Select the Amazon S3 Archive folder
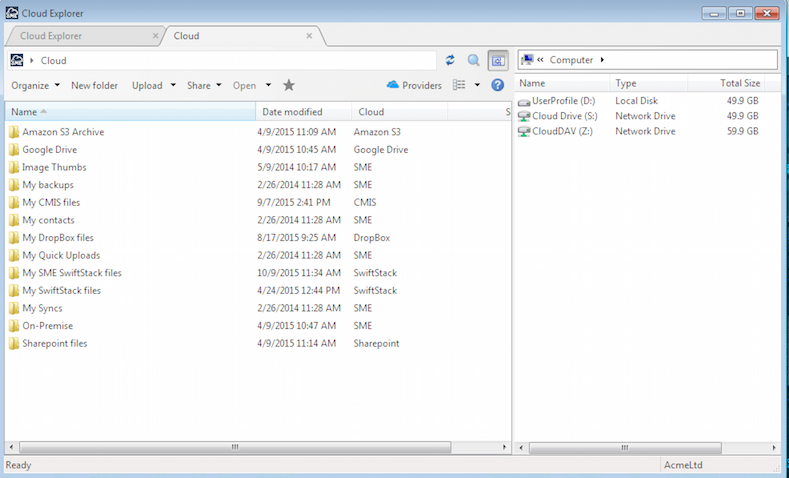 pyautogui.click(x=62, y=132)
